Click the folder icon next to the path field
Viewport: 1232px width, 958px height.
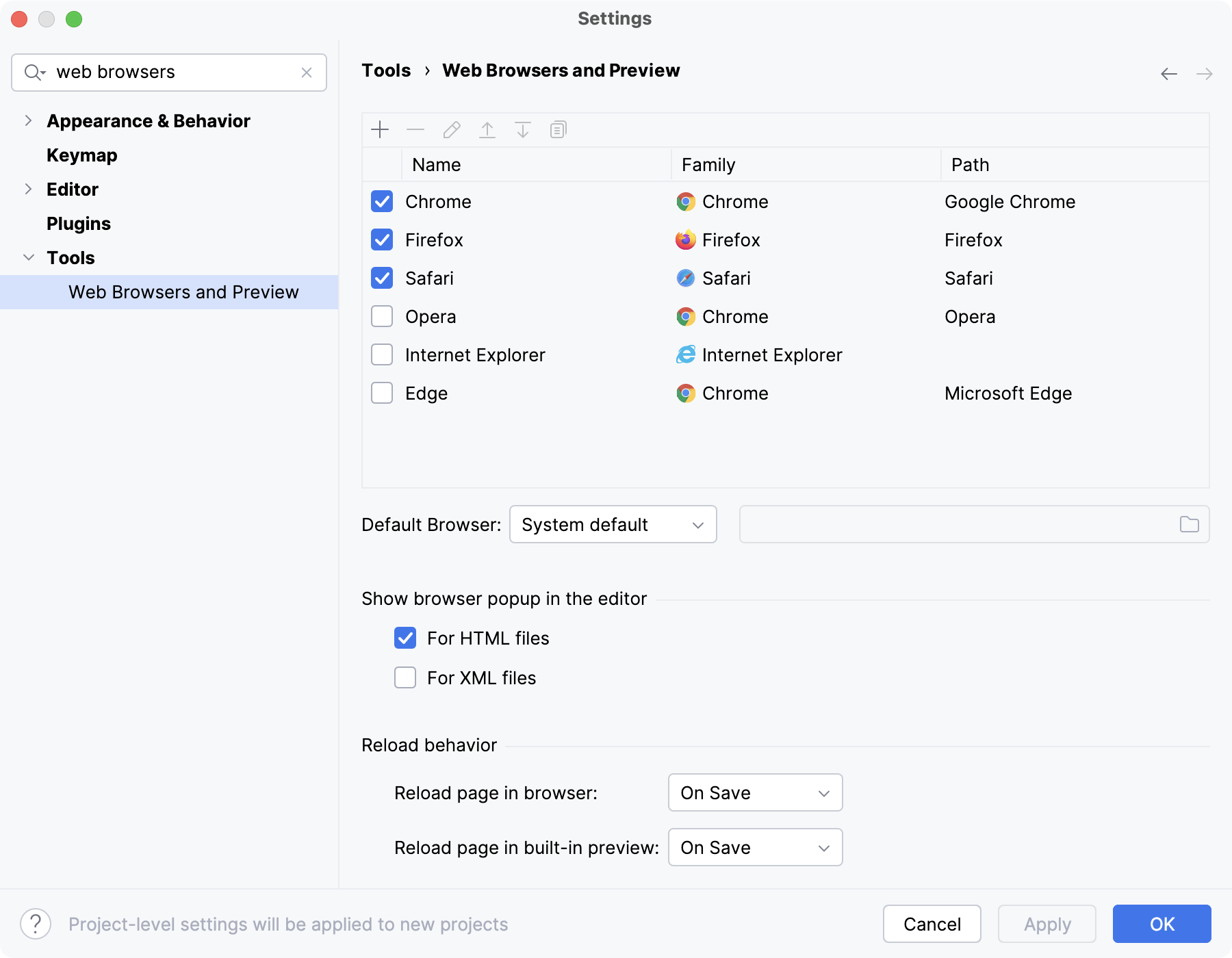pyautogui.click(x=1190, y=524)
